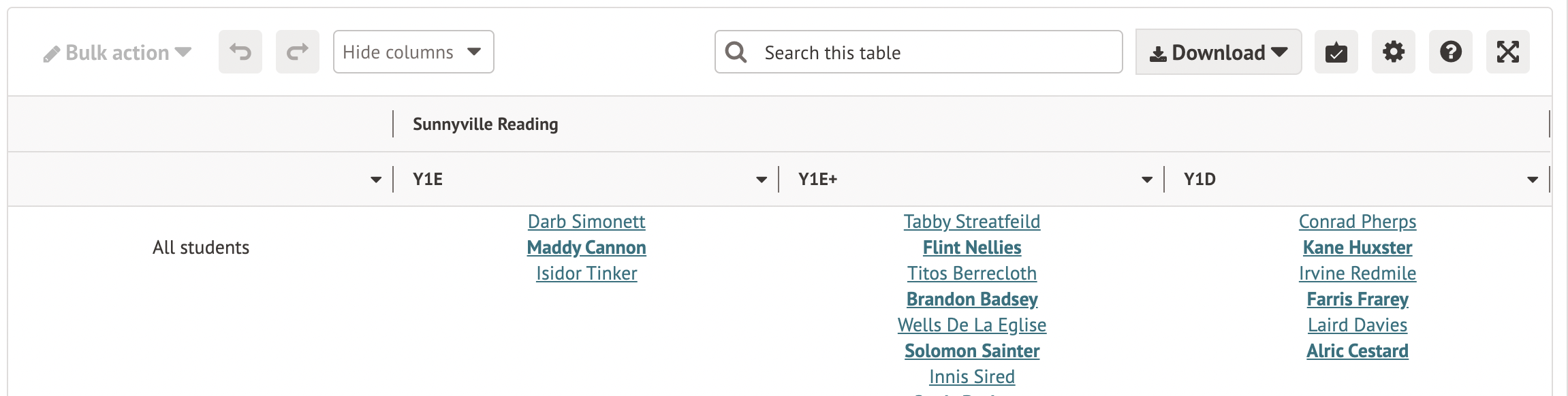Image resolution: width=1568 pixels, height=396 pixels.
Task: Open first column header dropdown arrow
Action: pos(375,180)
